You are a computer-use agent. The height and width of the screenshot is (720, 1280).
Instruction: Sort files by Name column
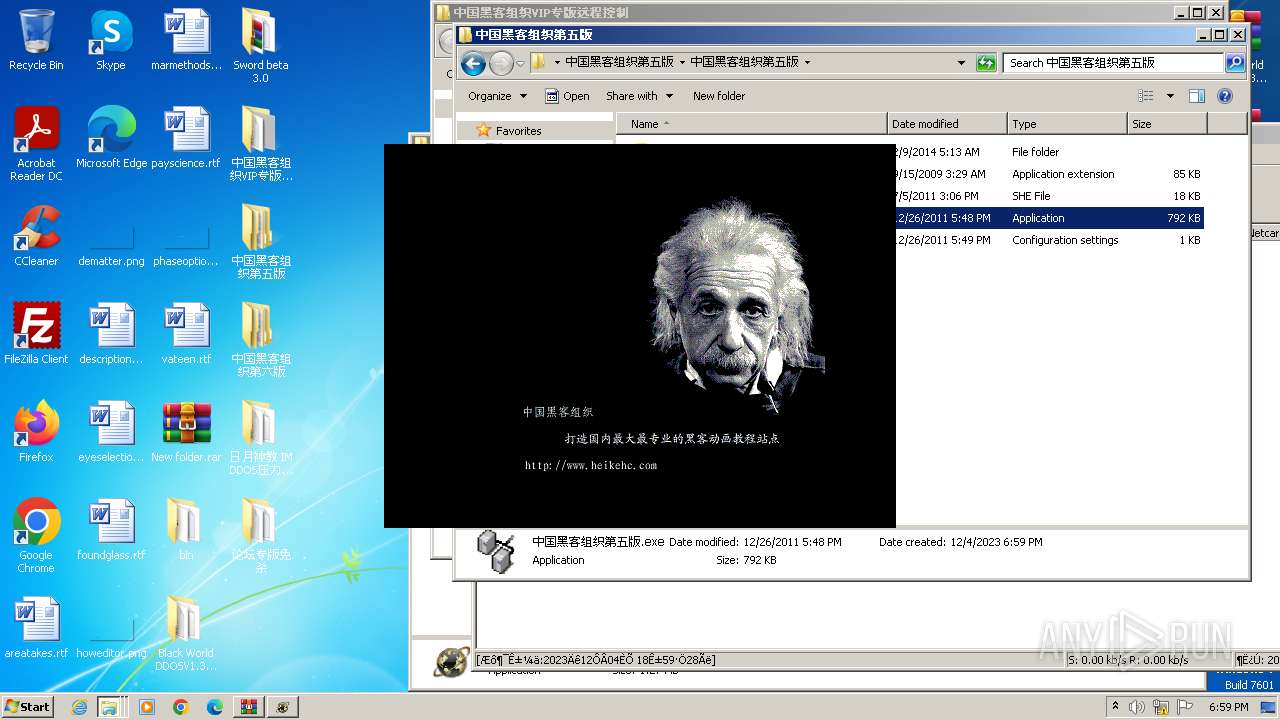tap(751, 124)
